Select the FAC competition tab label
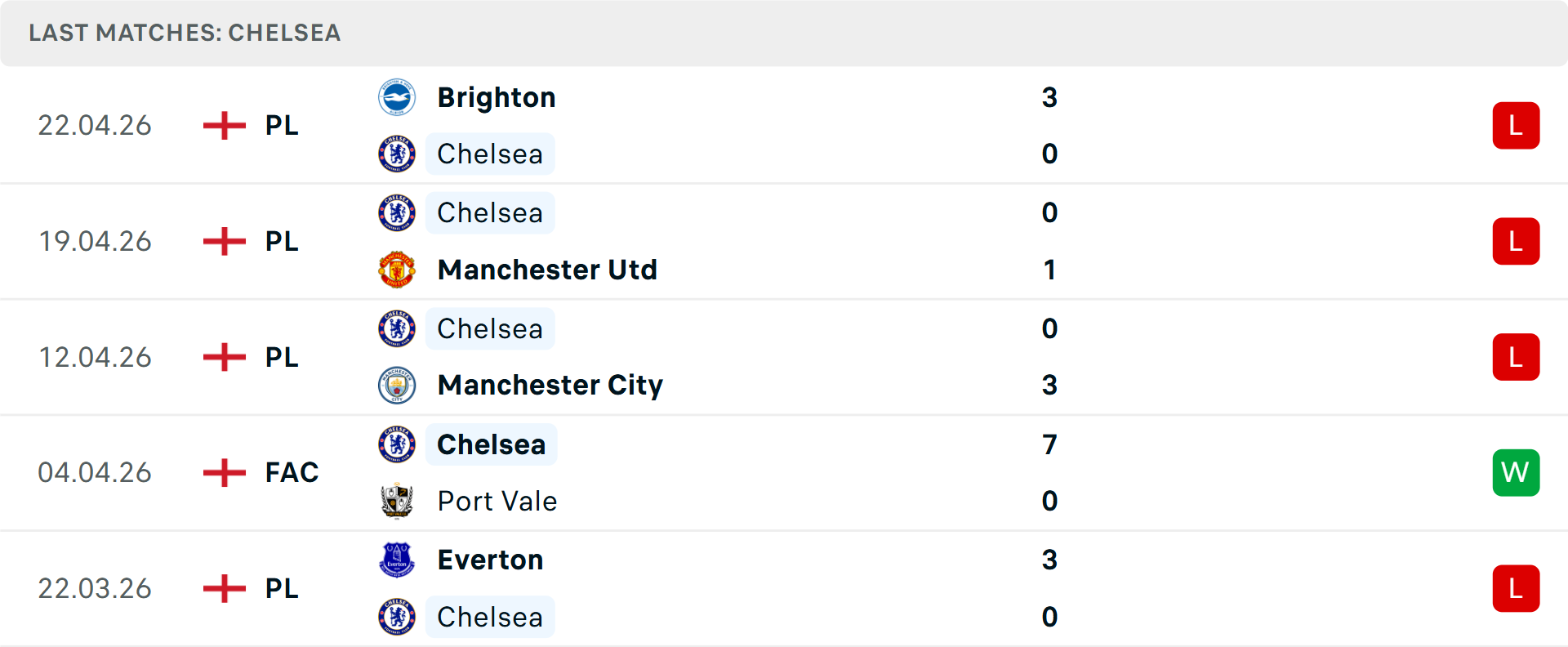The width and height of the screenshot is (1568, 647). [291, 472]
